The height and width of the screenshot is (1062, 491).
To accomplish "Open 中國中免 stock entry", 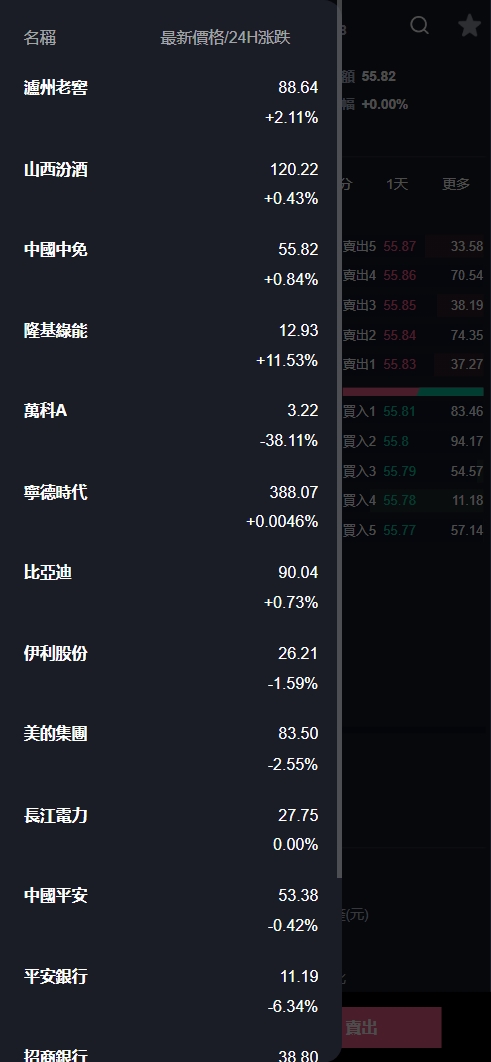I will pyautogui.click(x=171, y=264).
